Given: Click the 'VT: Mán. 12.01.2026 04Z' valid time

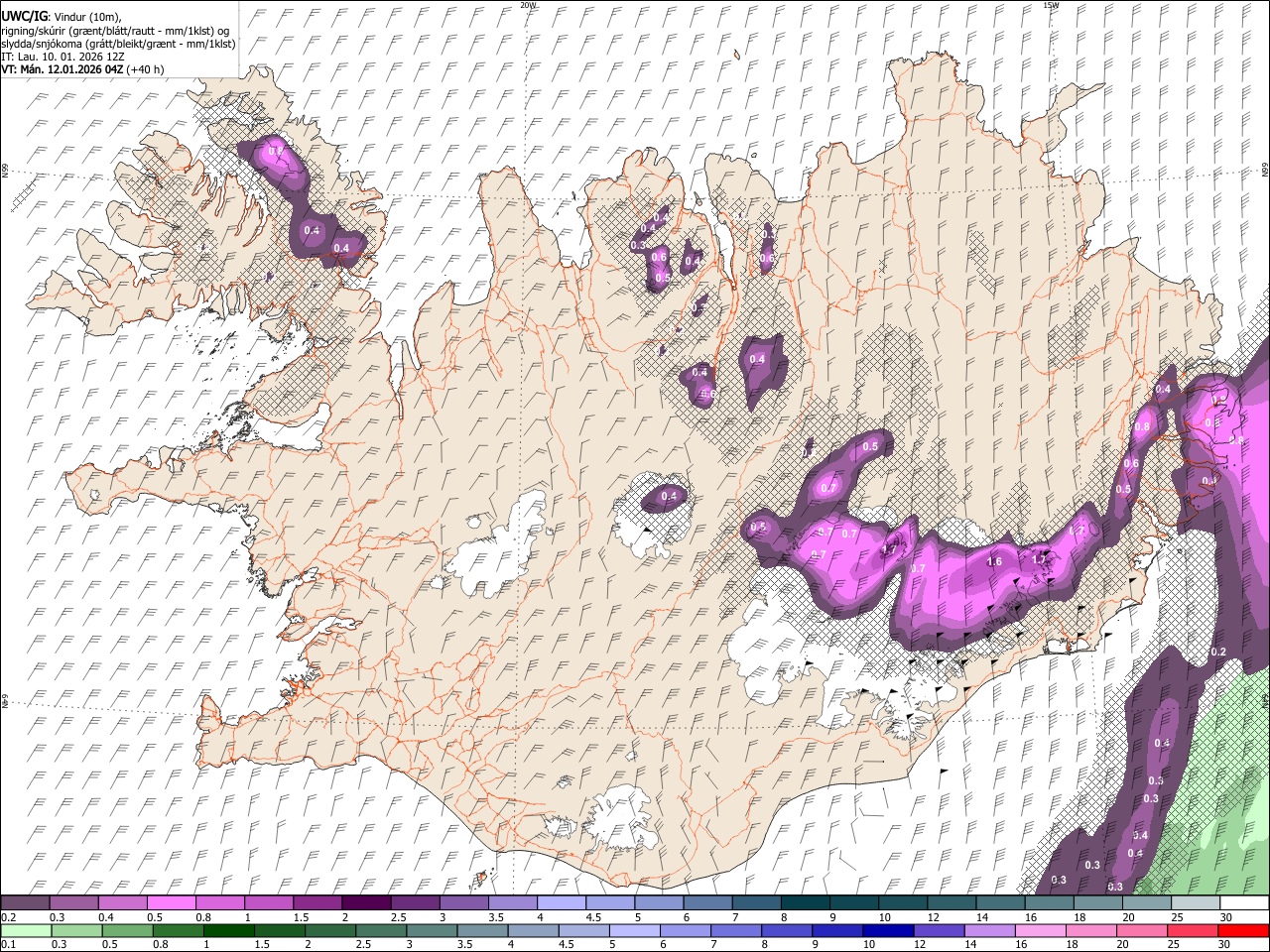Looking at the screenshot, I should [x=63, y=69].
